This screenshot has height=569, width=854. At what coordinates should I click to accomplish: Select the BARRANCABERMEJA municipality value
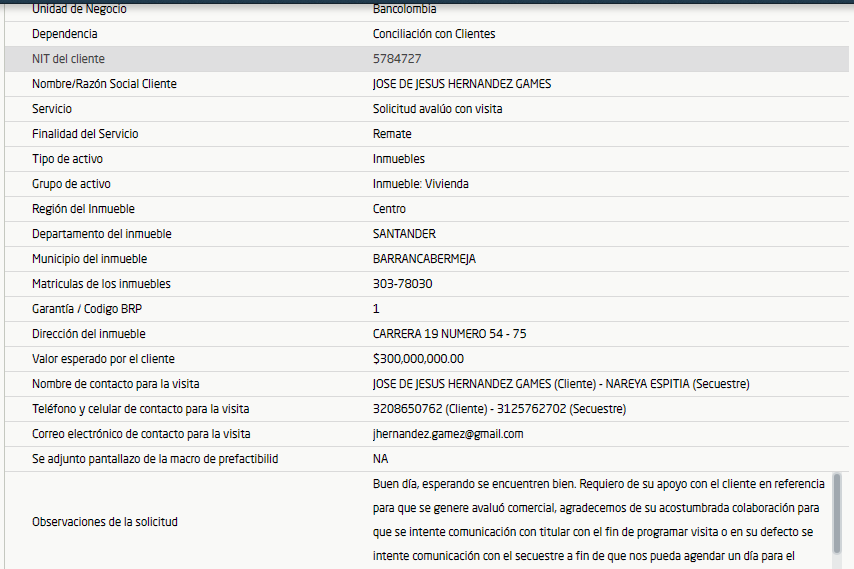[x=424, y=259]
